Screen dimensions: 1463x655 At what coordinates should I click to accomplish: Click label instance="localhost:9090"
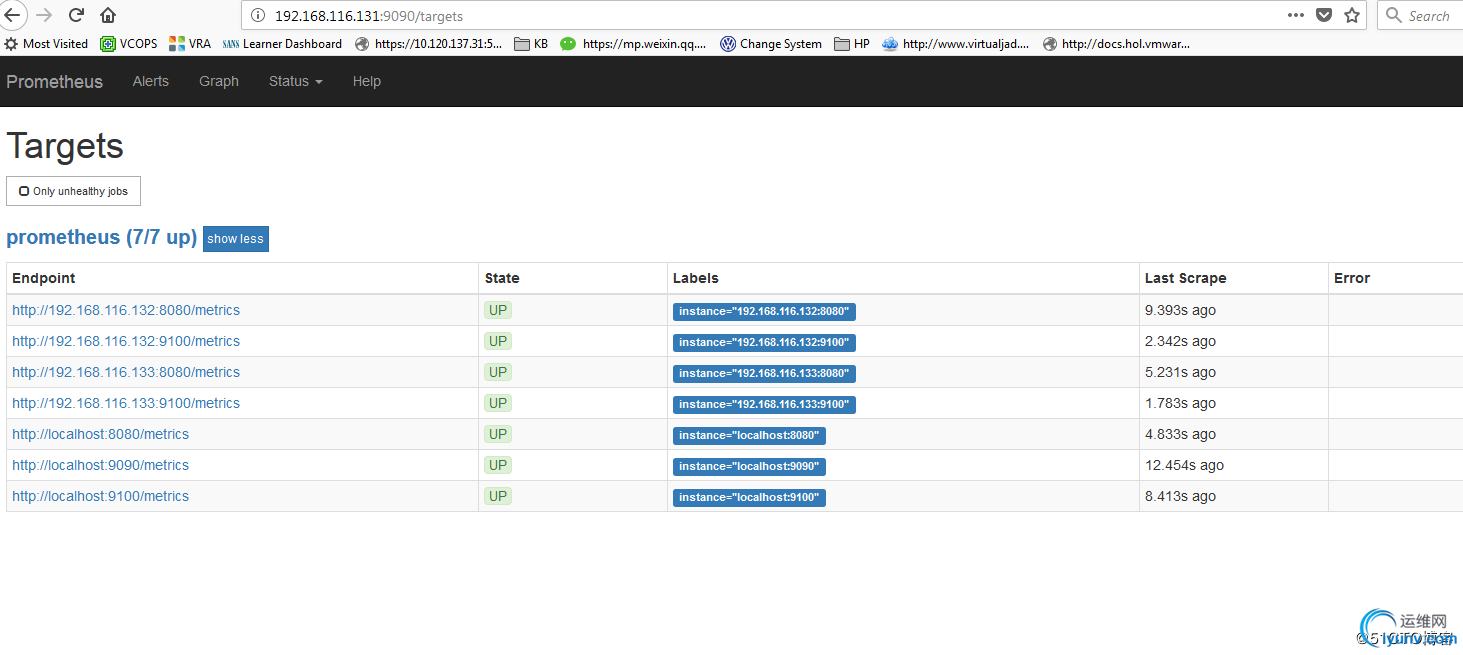(x=749, y=466)
